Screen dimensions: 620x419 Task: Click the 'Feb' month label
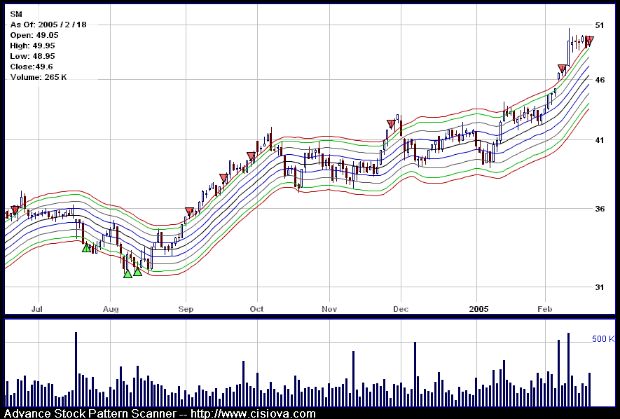click(546, 309)
